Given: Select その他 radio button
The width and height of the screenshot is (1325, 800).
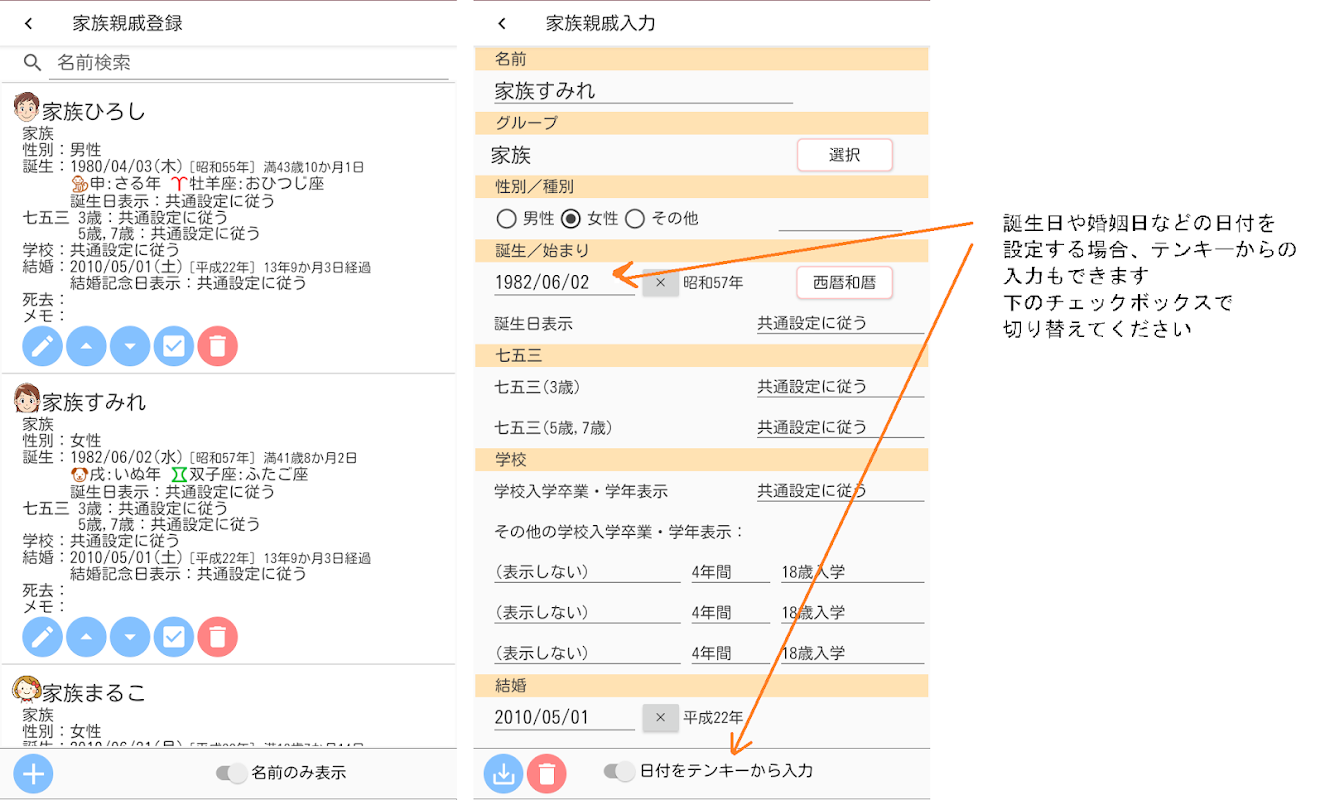Looking at the screenshot, I should [635, 218].
